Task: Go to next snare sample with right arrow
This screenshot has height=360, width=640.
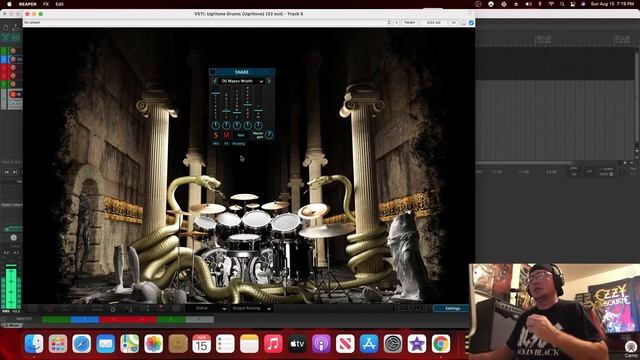Action: tap(269, 81)
